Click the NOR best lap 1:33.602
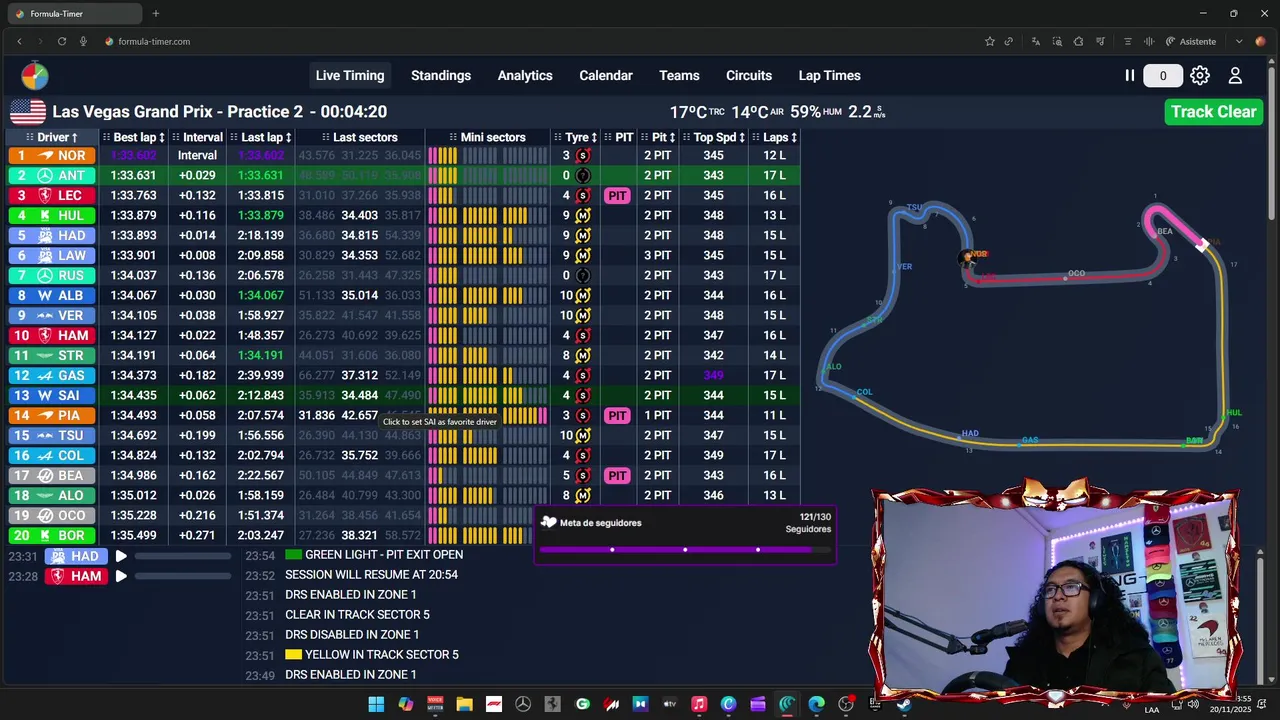This screenshot has width=1280, height=720. coord(133,156)
